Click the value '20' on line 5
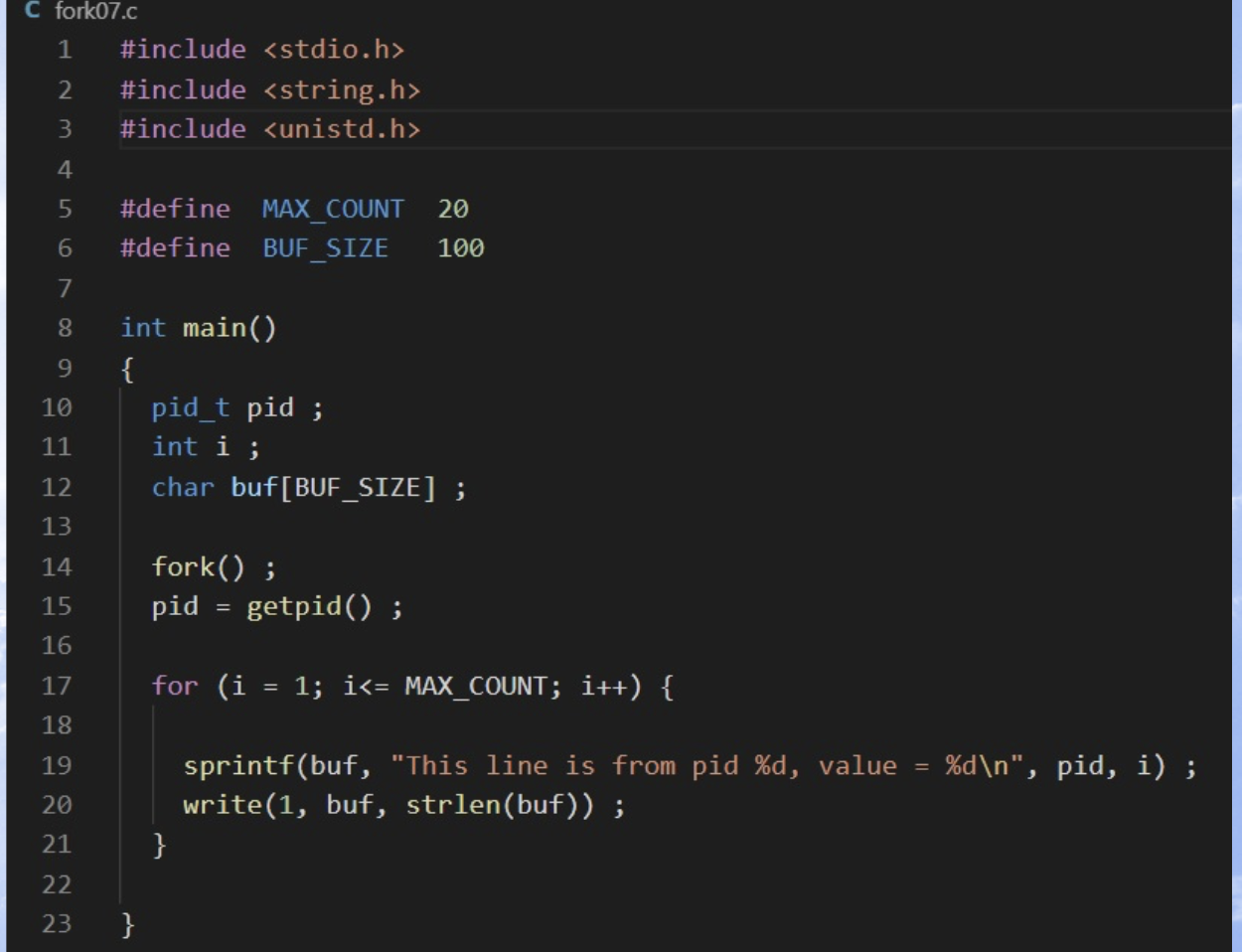The image size is (1242, 952). (x=453, y=209)
